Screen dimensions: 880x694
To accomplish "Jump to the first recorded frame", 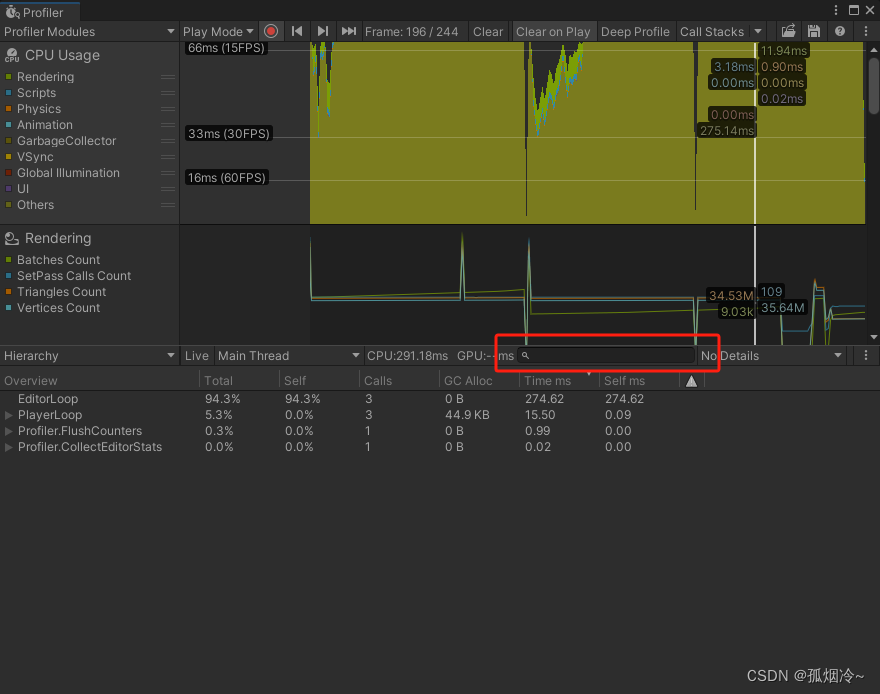I will [297, 31].
